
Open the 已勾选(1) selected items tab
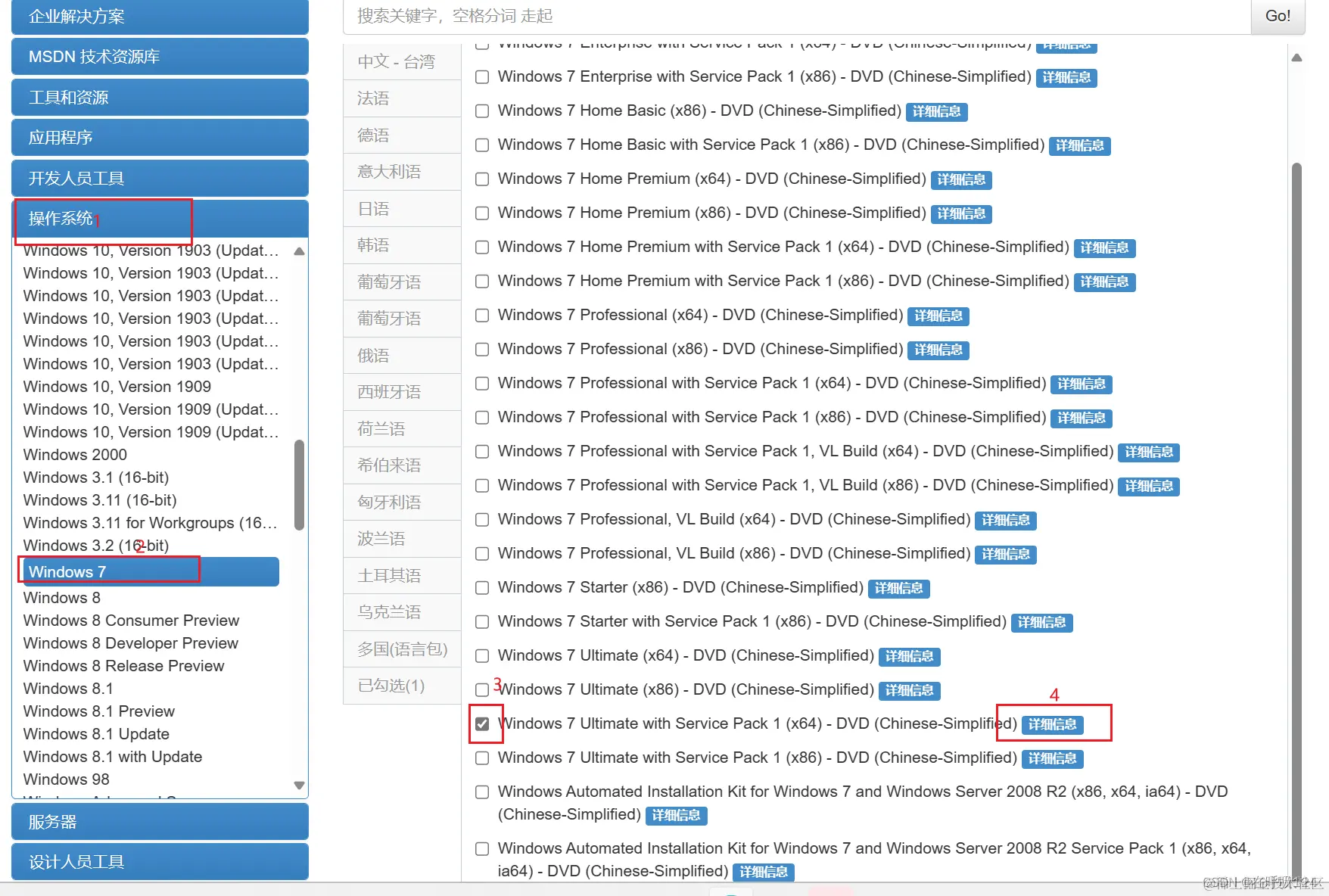point(402,686)
